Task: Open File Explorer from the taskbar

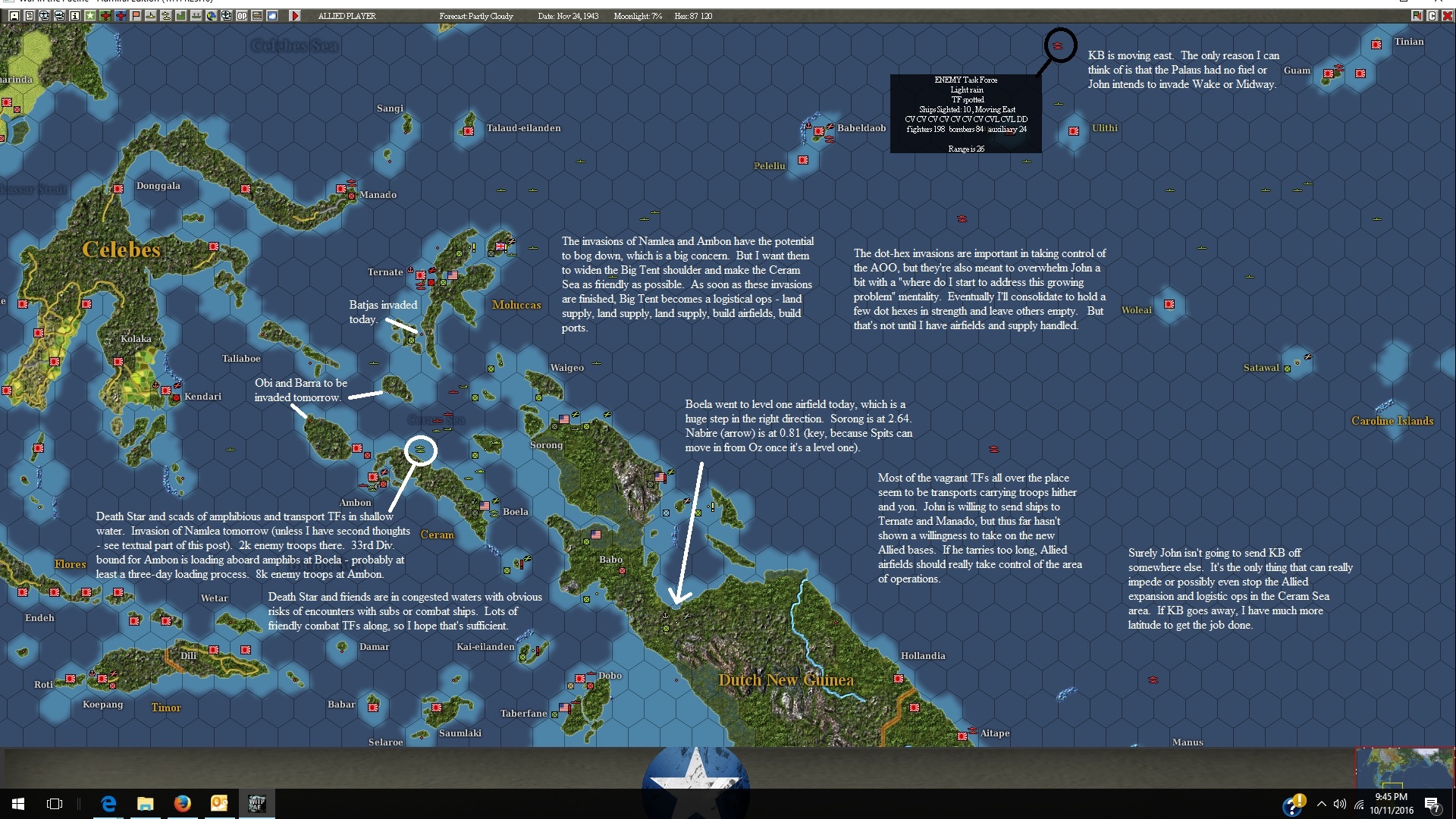Action: [x=146, y=804]
